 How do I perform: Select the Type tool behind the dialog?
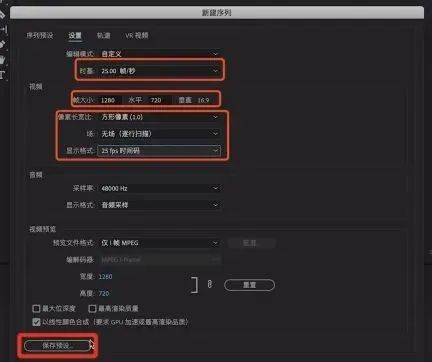coord(2,74)
